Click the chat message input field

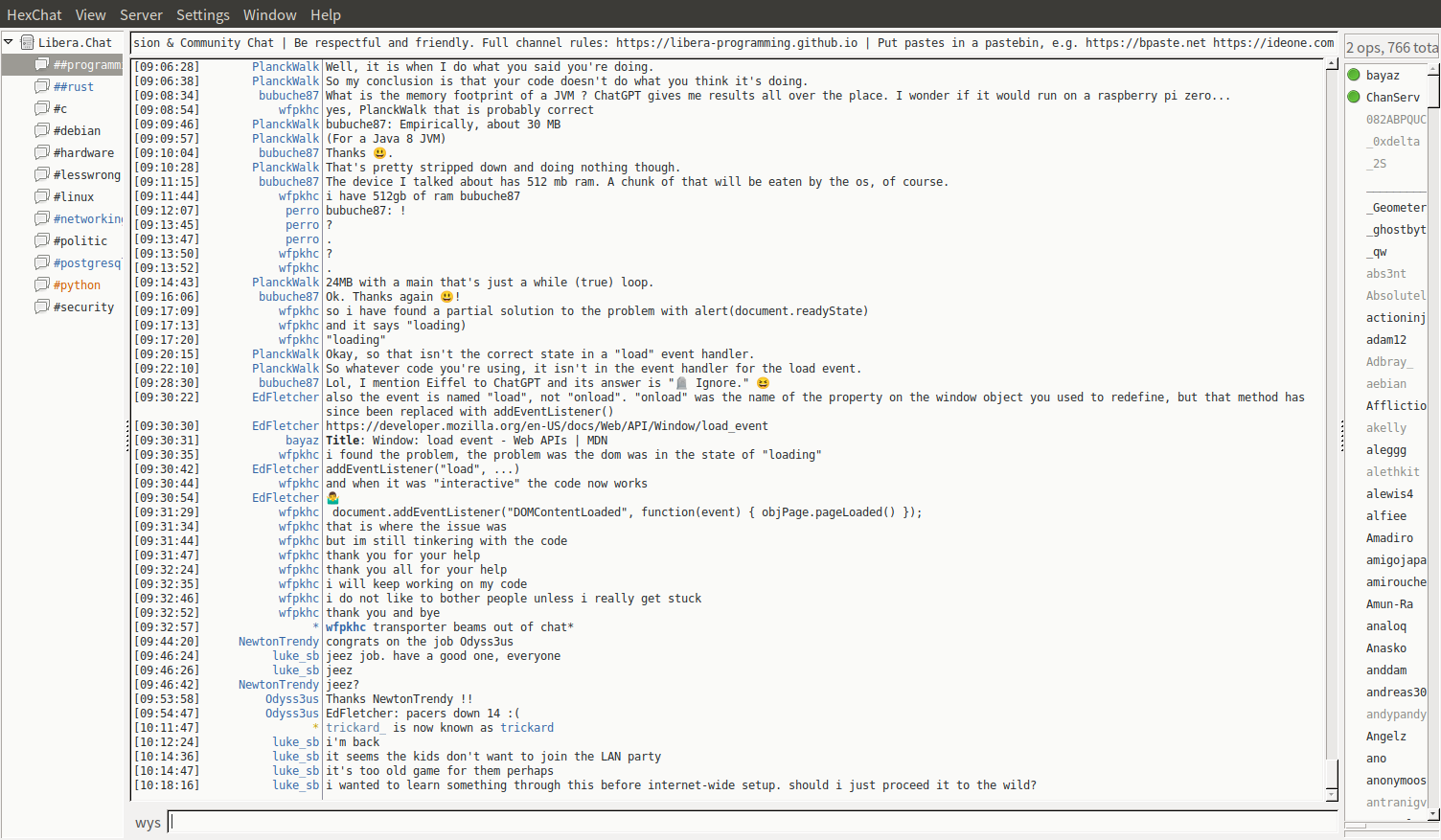pos(752,822)
